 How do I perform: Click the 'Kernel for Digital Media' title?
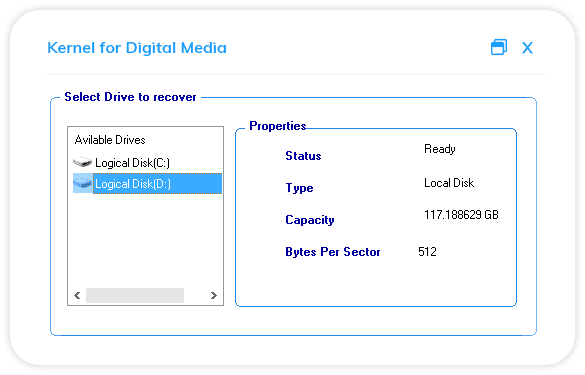tap(137, 48)
